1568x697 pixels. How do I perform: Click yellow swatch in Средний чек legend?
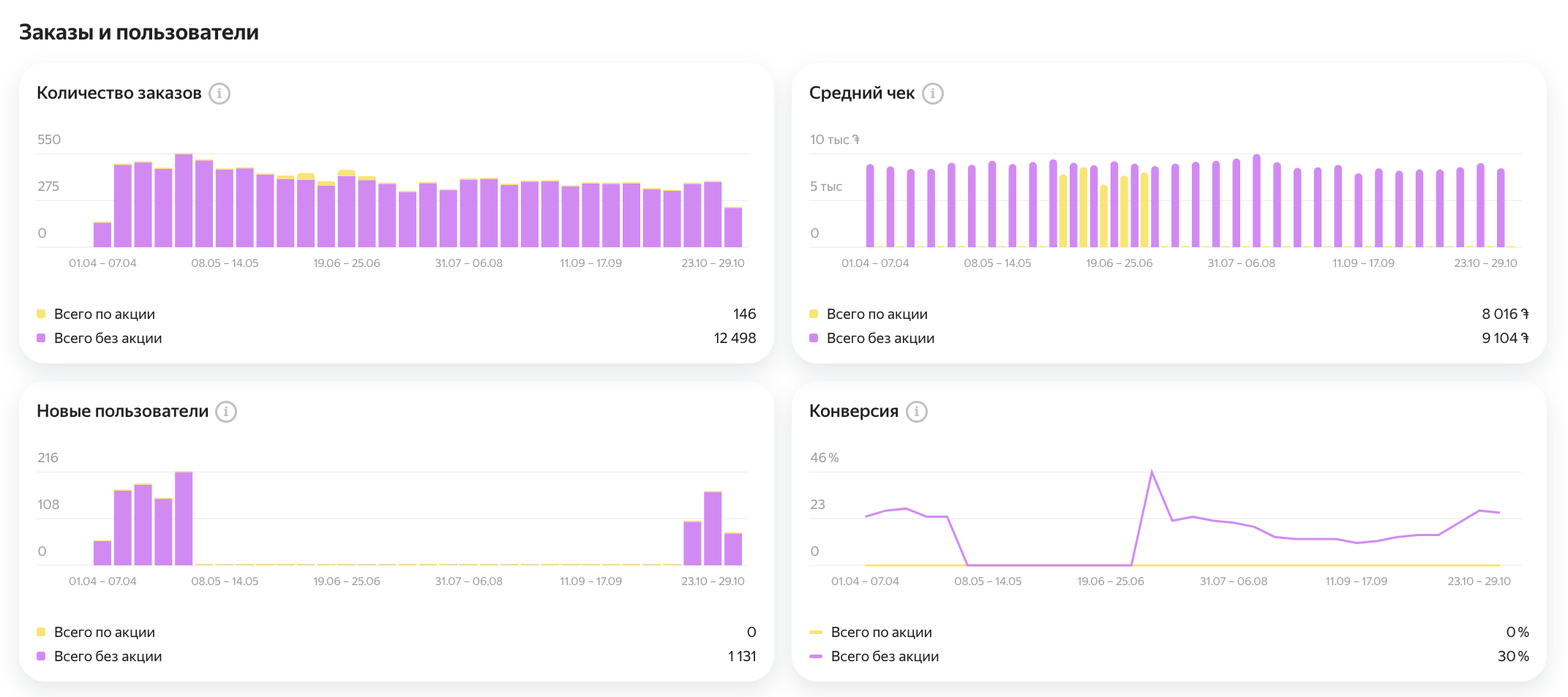click(x=814, y=314)
